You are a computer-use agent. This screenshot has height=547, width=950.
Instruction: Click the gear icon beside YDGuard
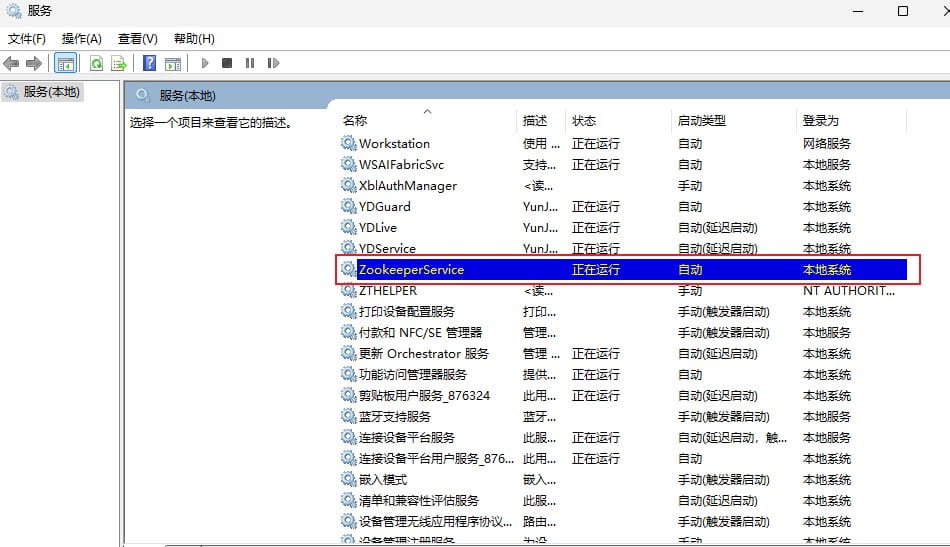348,206
